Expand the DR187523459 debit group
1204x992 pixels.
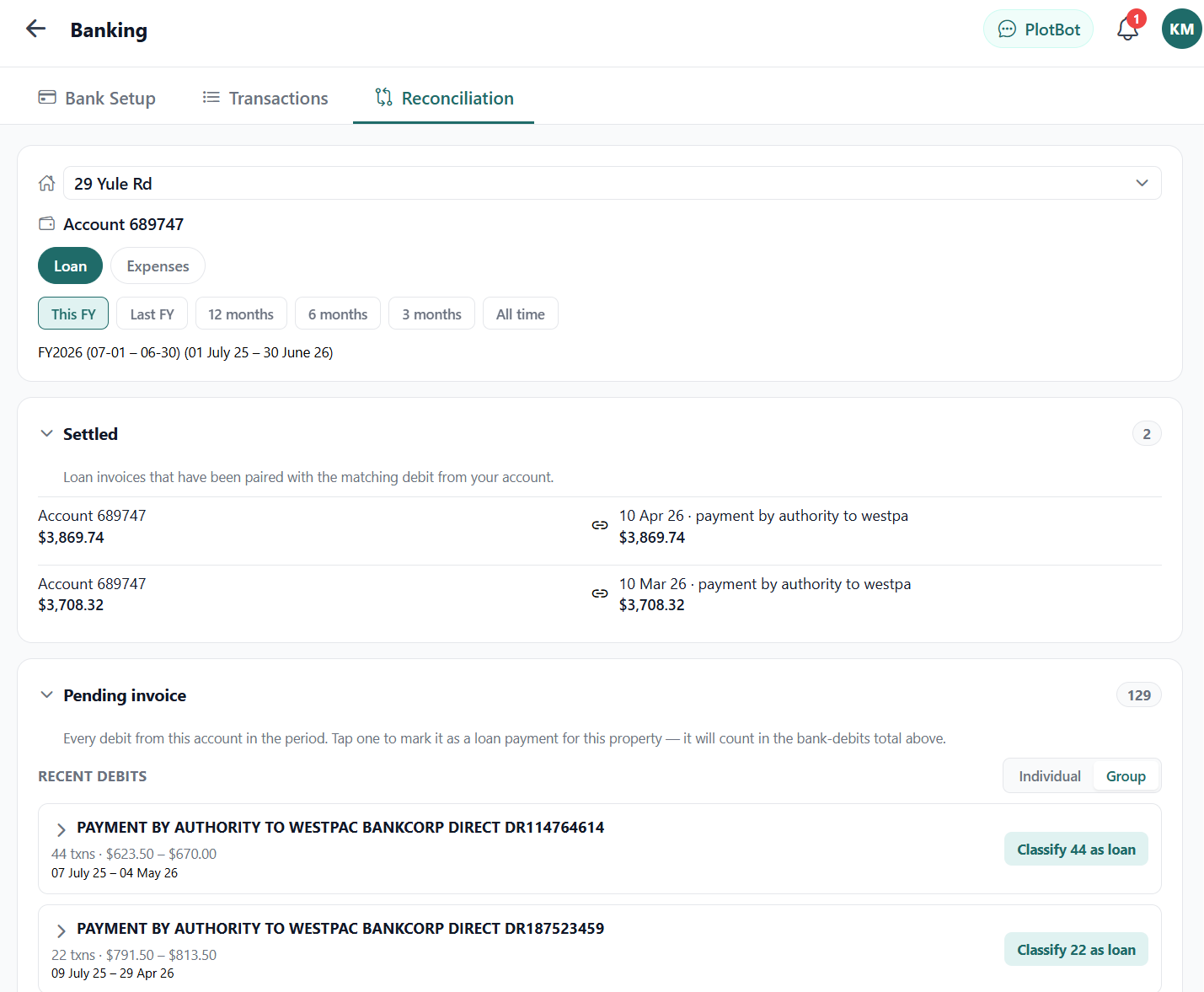tap(61, 930)
